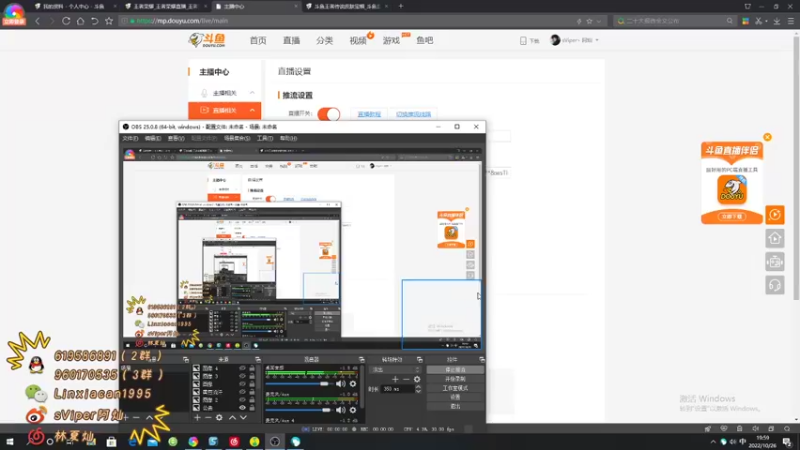
Task: Lock the first source in the OBS sources list
Action: pos(252,368)
